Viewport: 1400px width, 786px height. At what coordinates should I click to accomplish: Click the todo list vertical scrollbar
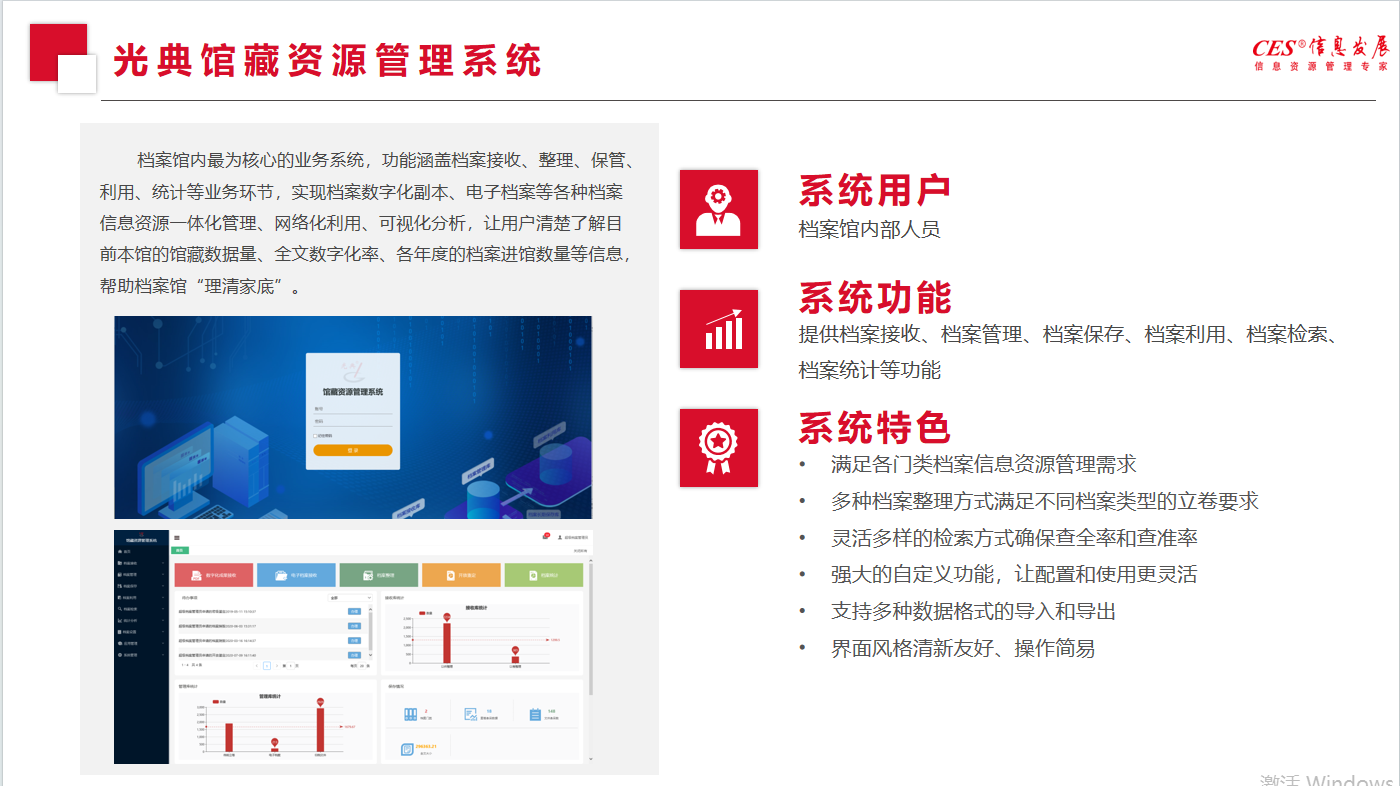coord(370,630)
